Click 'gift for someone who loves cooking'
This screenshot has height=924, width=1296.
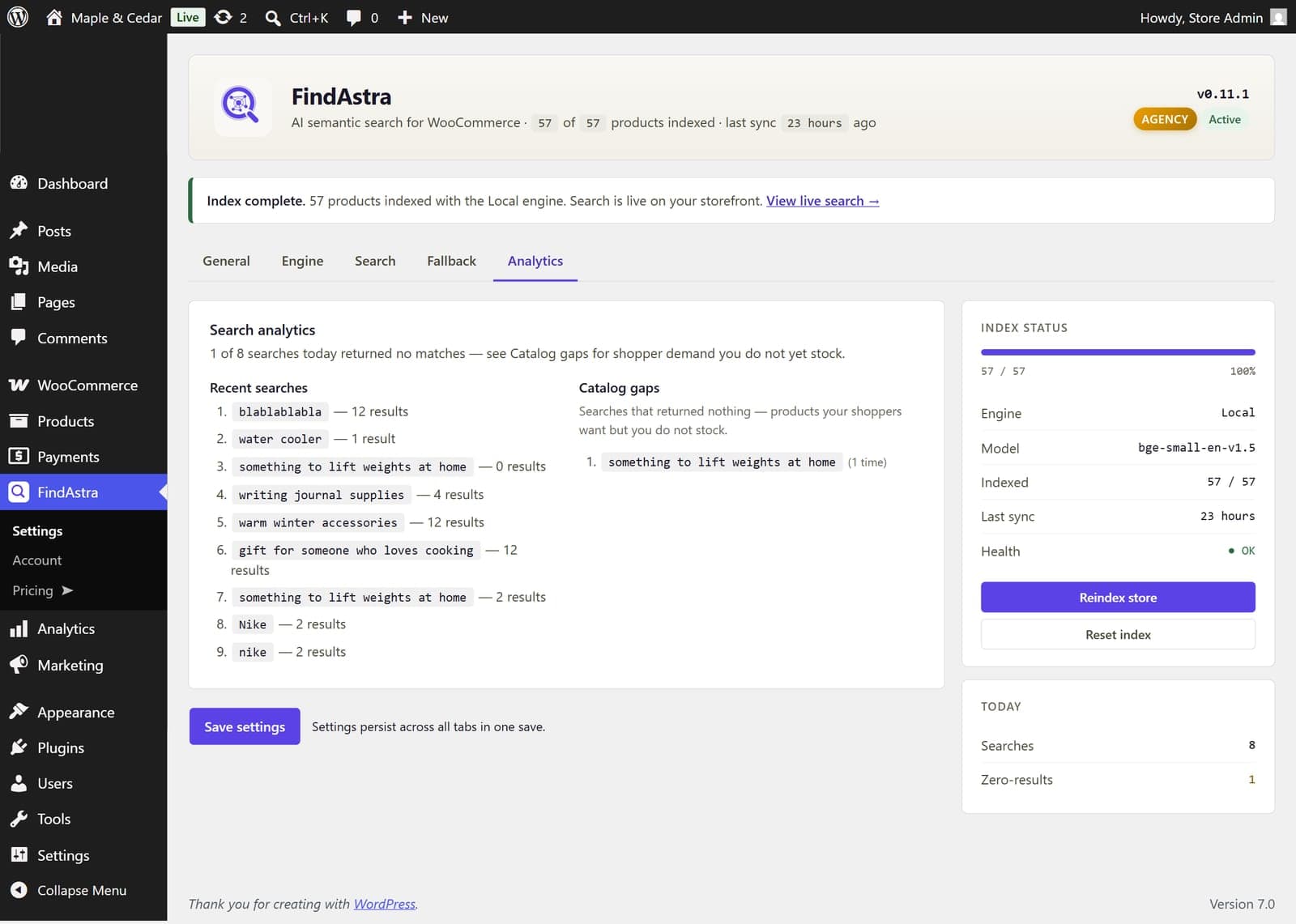(356, 550)
